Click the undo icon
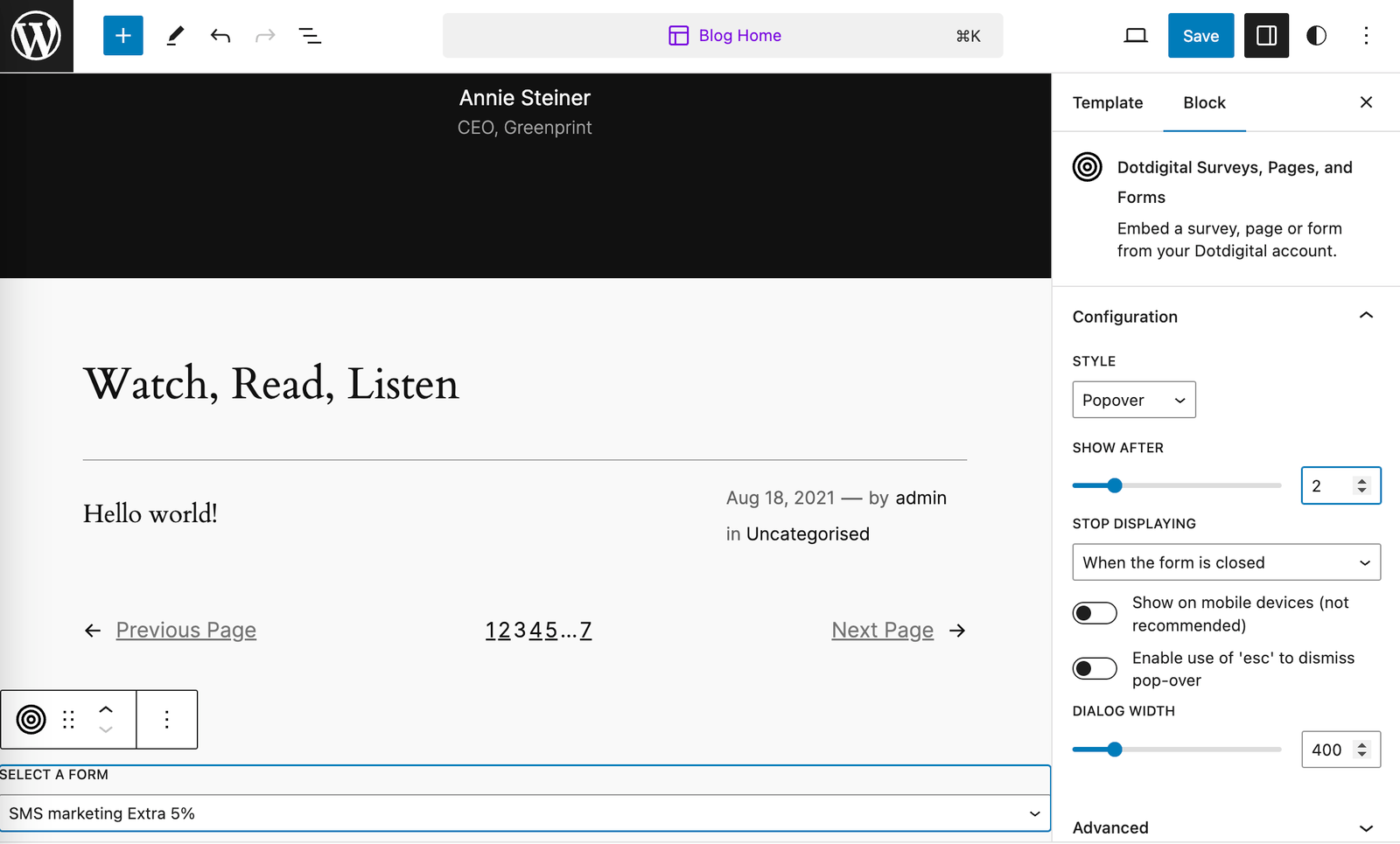1400x844 pixels. pos(220,35)
